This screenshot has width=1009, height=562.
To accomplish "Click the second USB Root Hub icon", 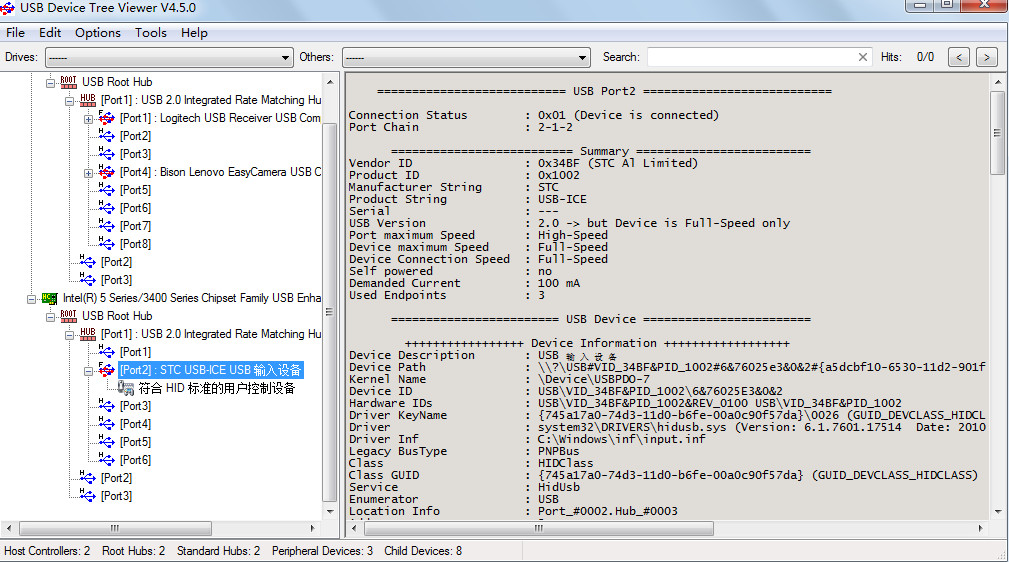I will [x=68, y=316].
